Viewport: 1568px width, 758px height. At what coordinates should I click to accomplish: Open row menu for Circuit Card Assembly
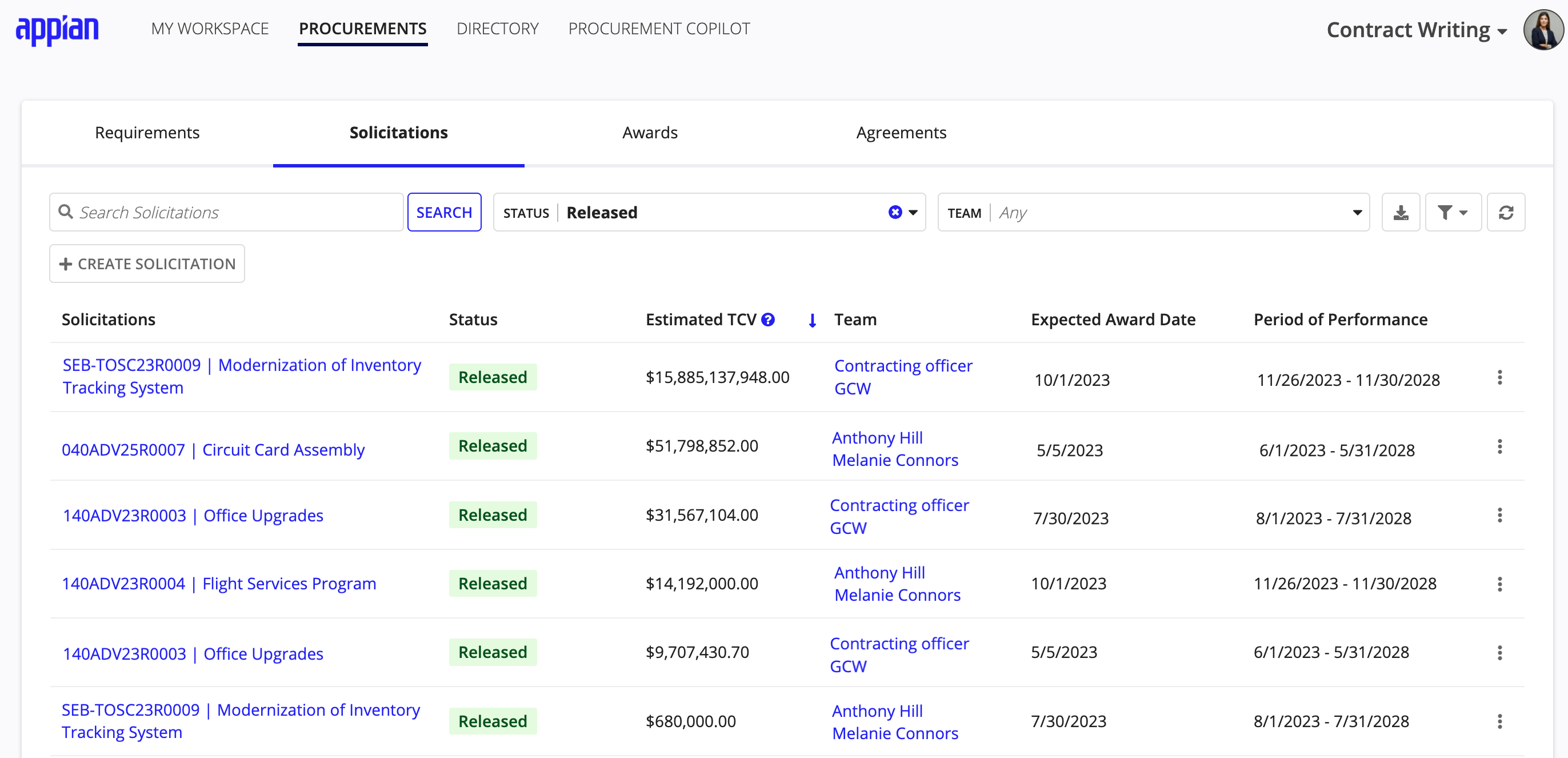pos(1500,446)
